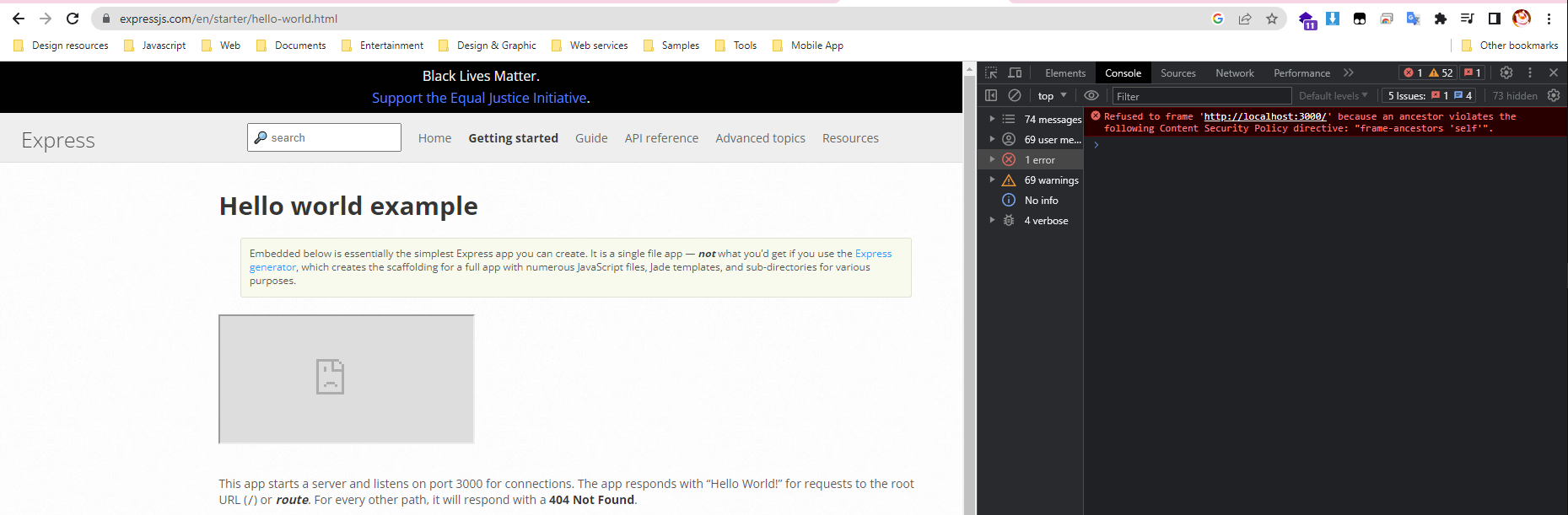Click the Google icon in the address bar

[1218, 19]
